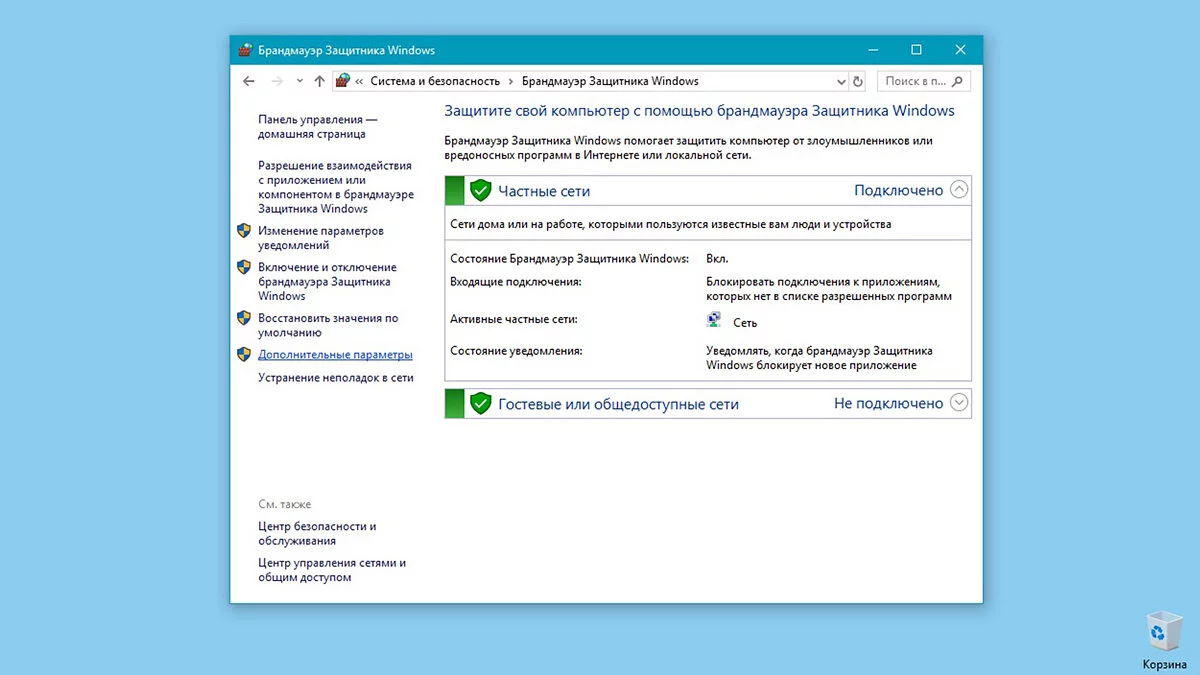Click the search input field
This screenshot has height=675, width=1200.
[914, 81]
